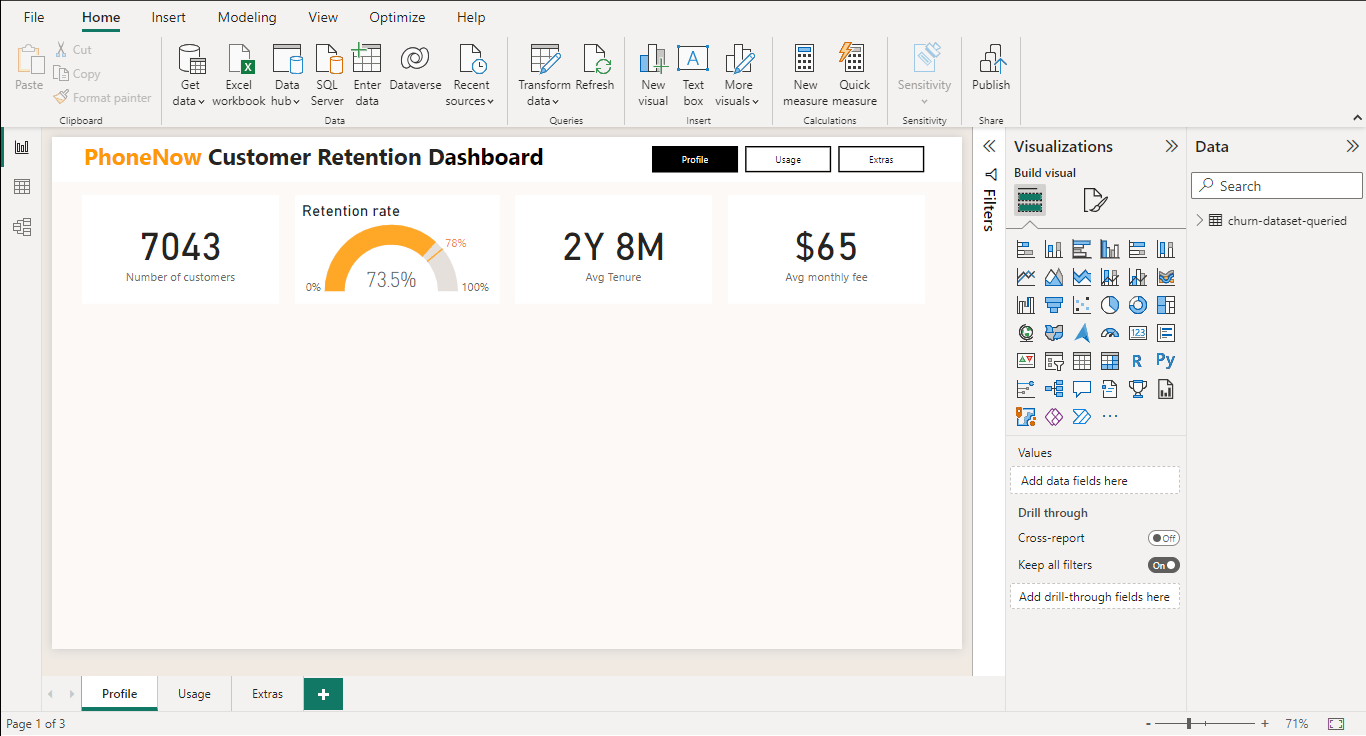Image resolution: width=1366 pixels, height=736 pixels.
Task: Select the Multi-row card visual
Action: coord(1166,333)
